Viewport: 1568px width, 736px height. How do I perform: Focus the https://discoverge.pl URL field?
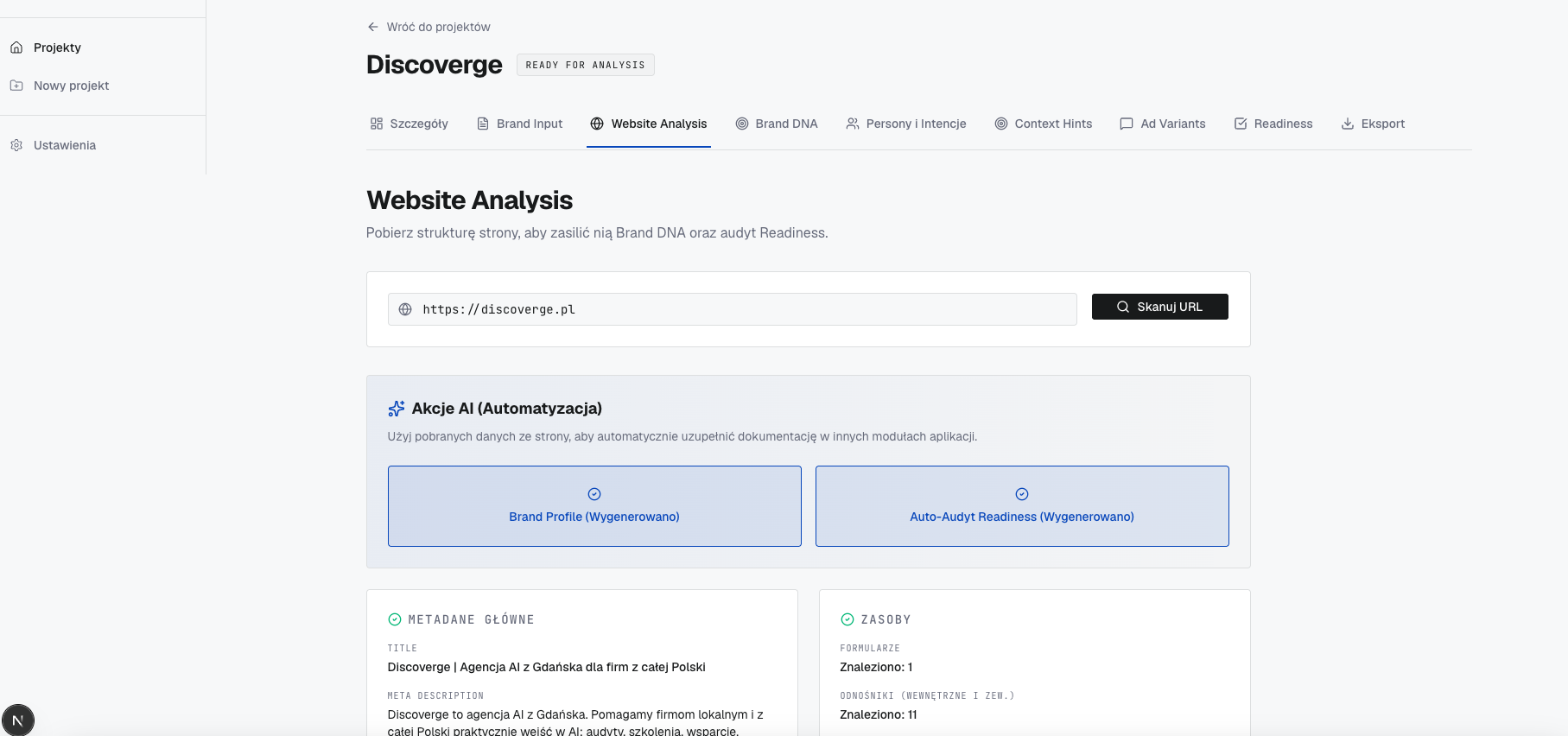coord(733,309)
